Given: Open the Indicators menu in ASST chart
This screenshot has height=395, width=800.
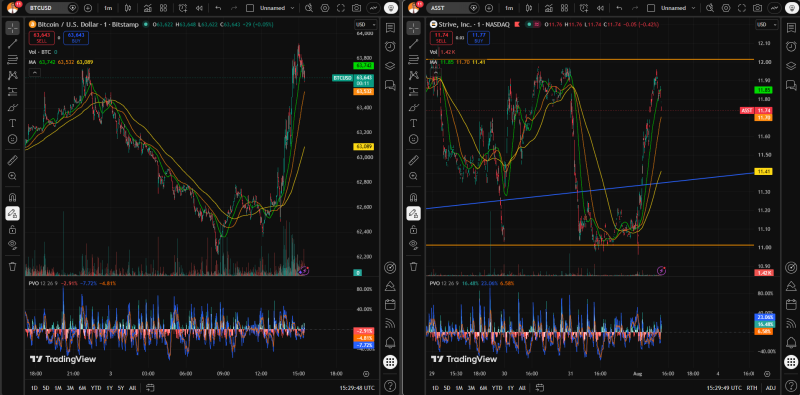Looking at the screenshot, I should click(x=548, y=8).
